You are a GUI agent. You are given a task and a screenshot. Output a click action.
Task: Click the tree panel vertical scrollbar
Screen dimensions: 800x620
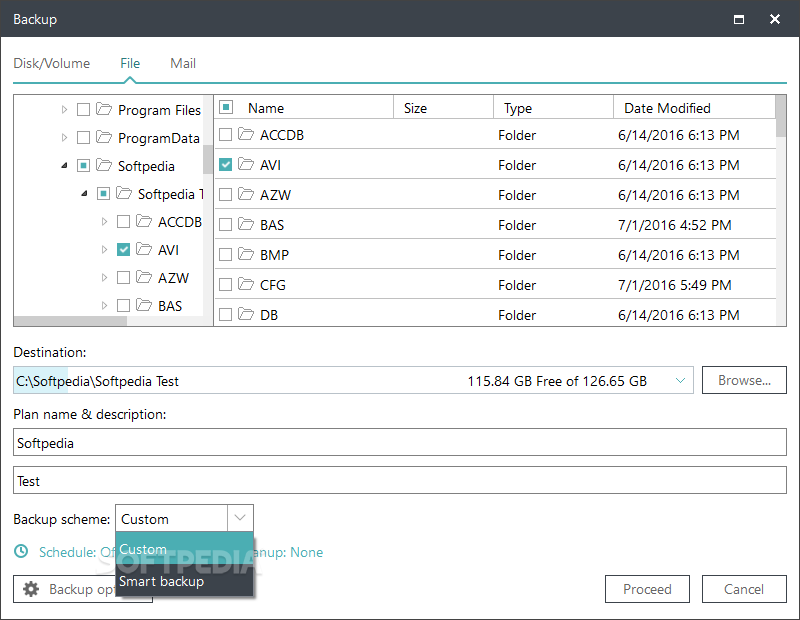tap(208, 159)
